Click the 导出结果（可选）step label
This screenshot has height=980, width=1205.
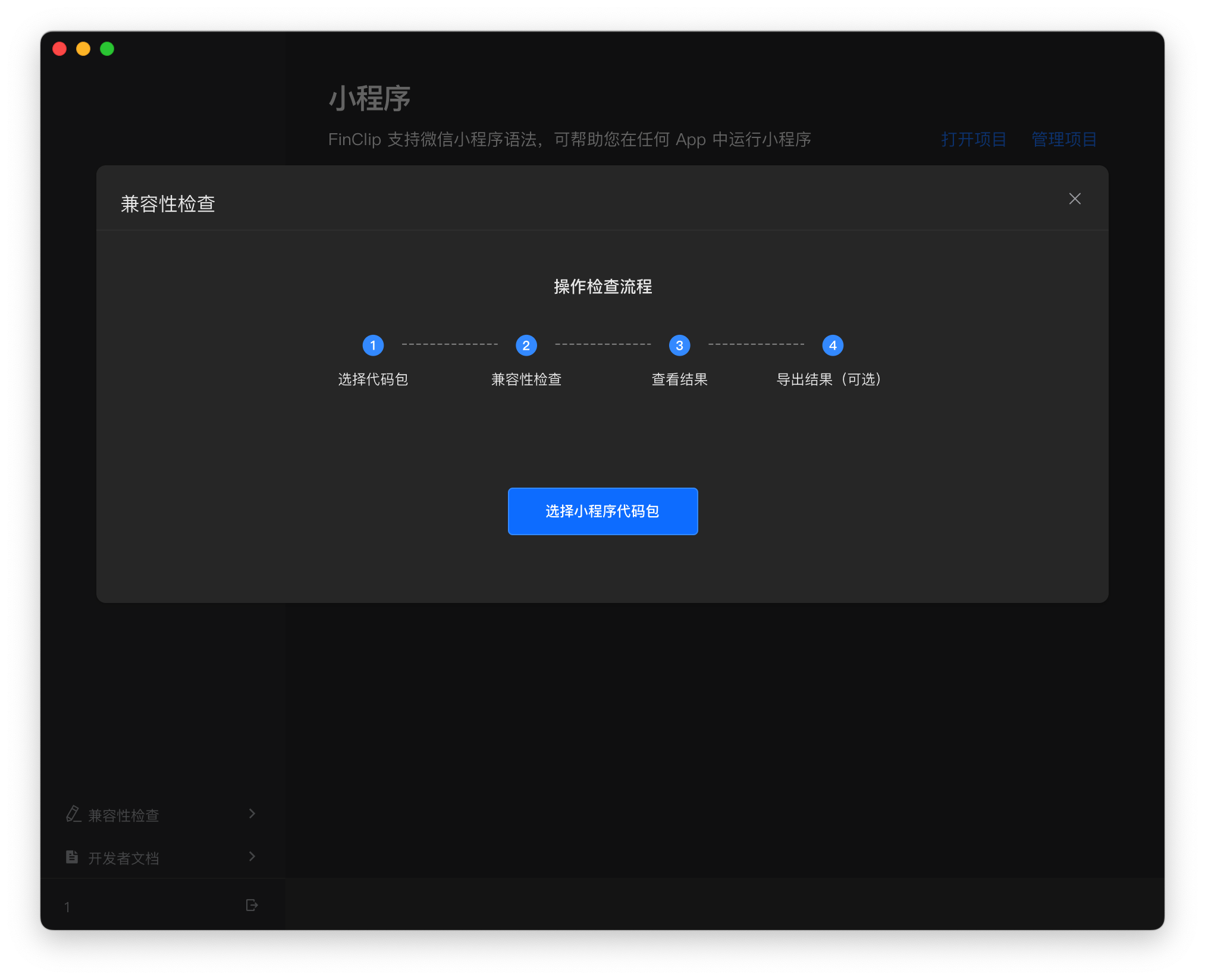pos(828,379)
